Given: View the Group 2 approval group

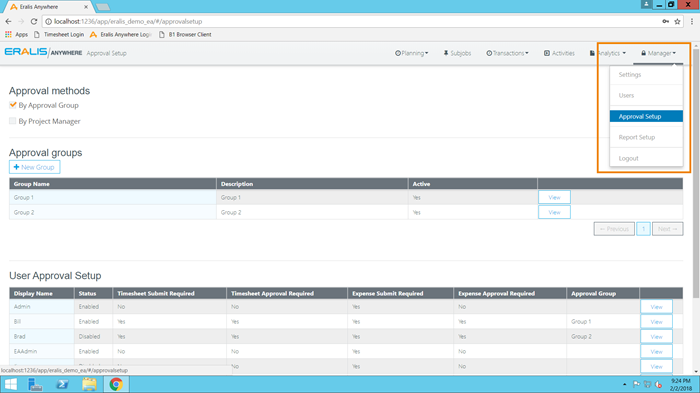Looking at the screenshot, I should (x=554, y=213).
